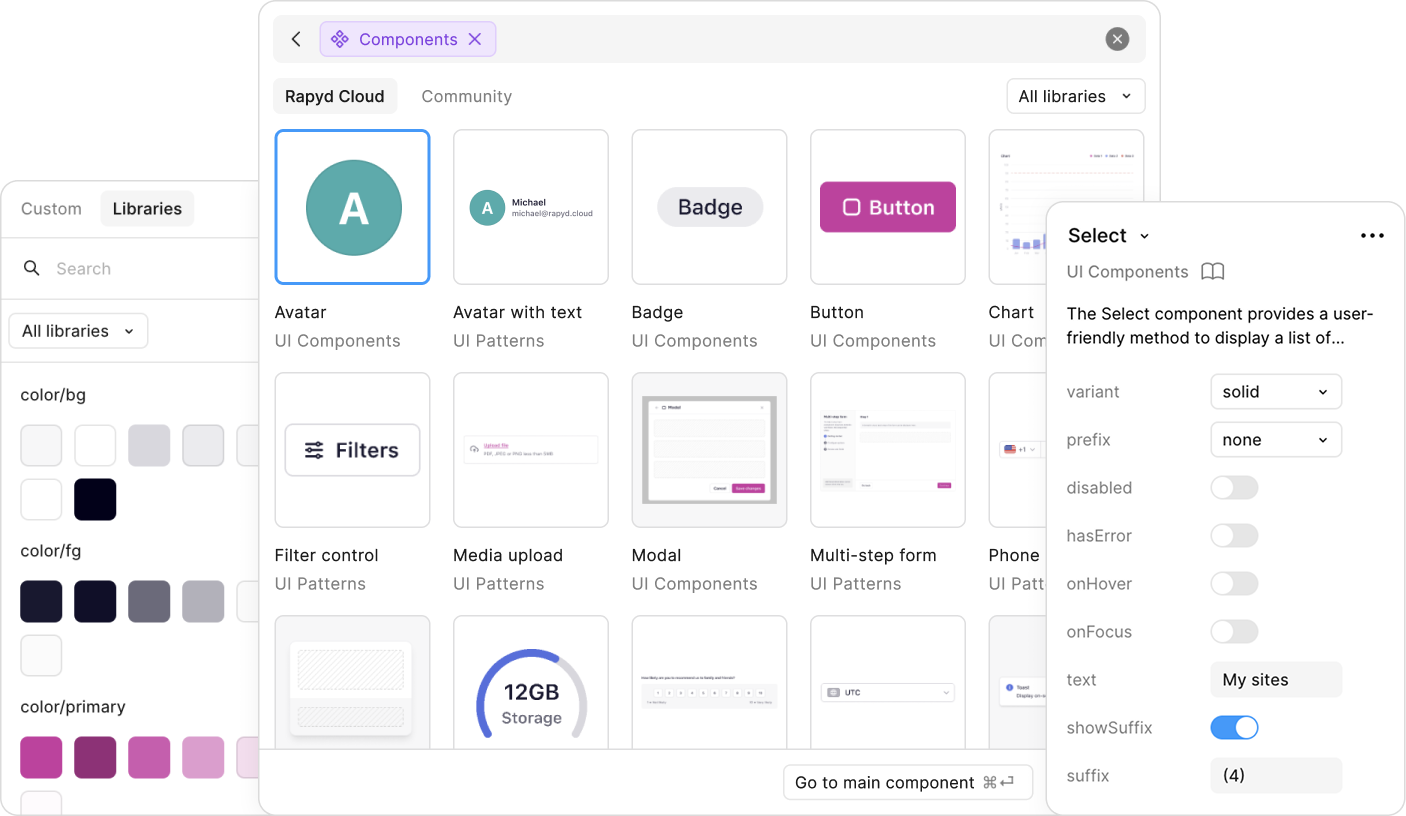Open the three-dots menu in Select panel

[1372, 236]
